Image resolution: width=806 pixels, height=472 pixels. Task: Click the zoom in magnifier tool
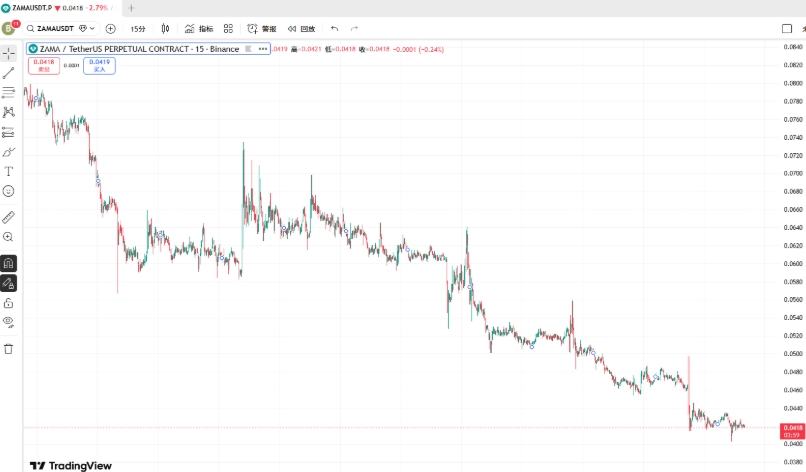pyautogui.click(x=8, y=237)
